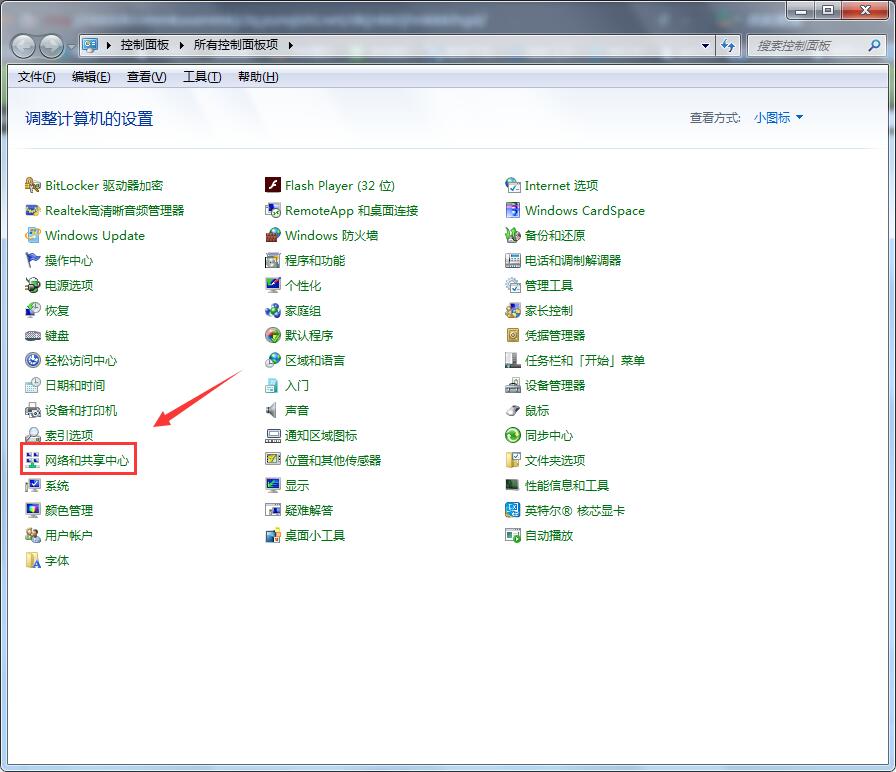Open the 设备管理器 icon
The height and width of the screenshot is (772, 896).
click(513, 385)
